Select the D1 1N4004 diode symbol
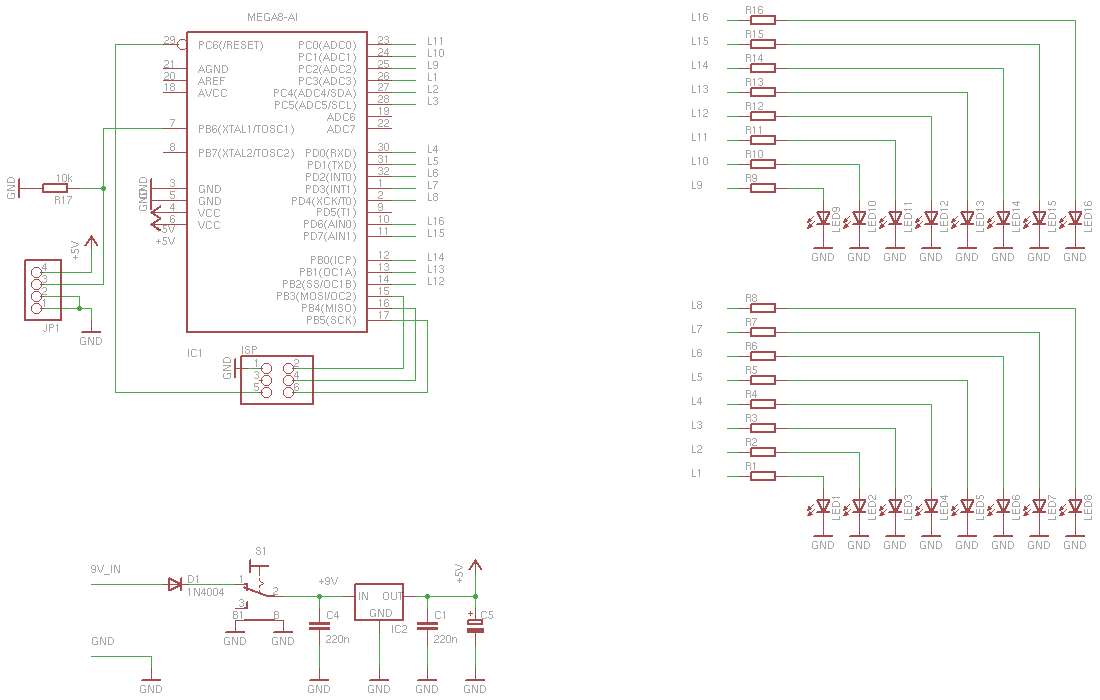 pyautogui.click(x=175, y=584)
